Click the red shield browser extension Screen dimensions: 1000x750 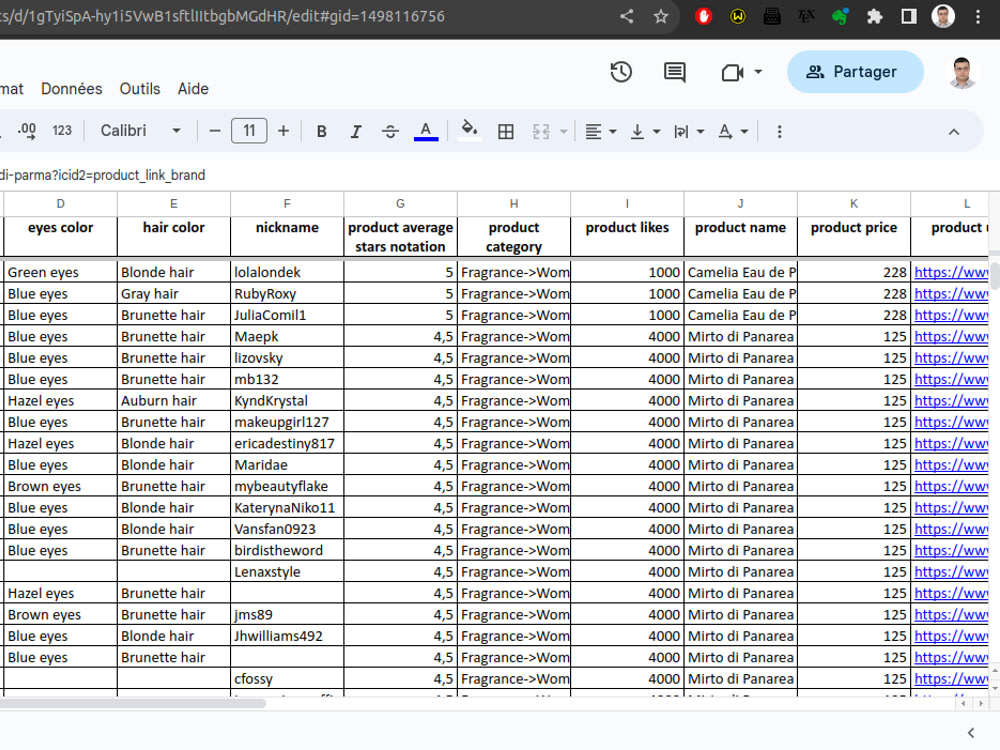point(703,17)
